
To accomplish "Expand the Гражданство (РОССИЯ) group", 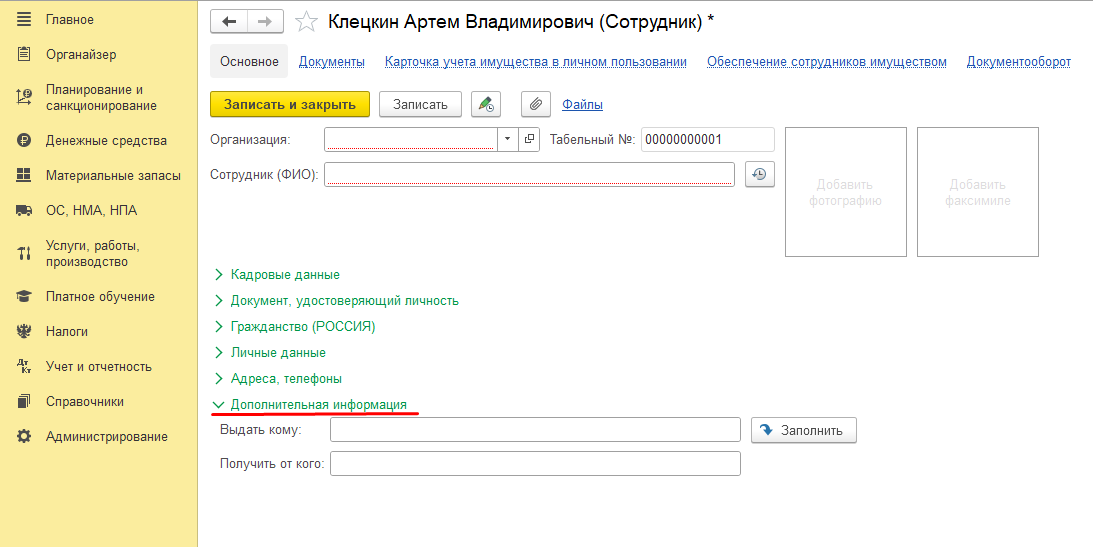I will tap(295, 326).
